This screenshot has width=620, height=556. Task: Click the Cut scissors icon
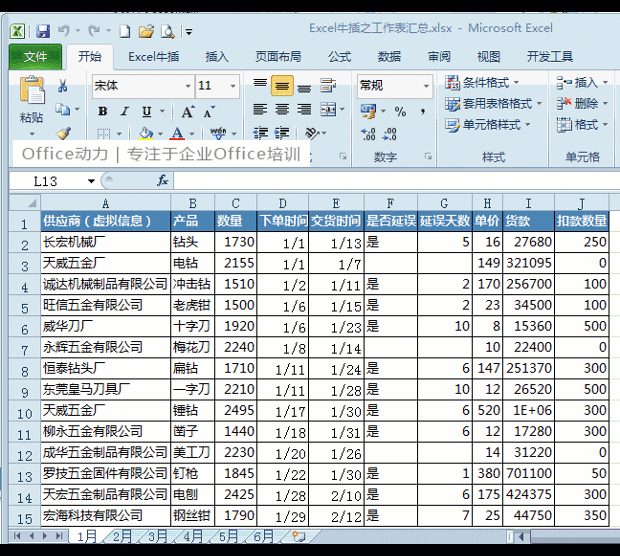pyautogui.click(x=62, y=86)
